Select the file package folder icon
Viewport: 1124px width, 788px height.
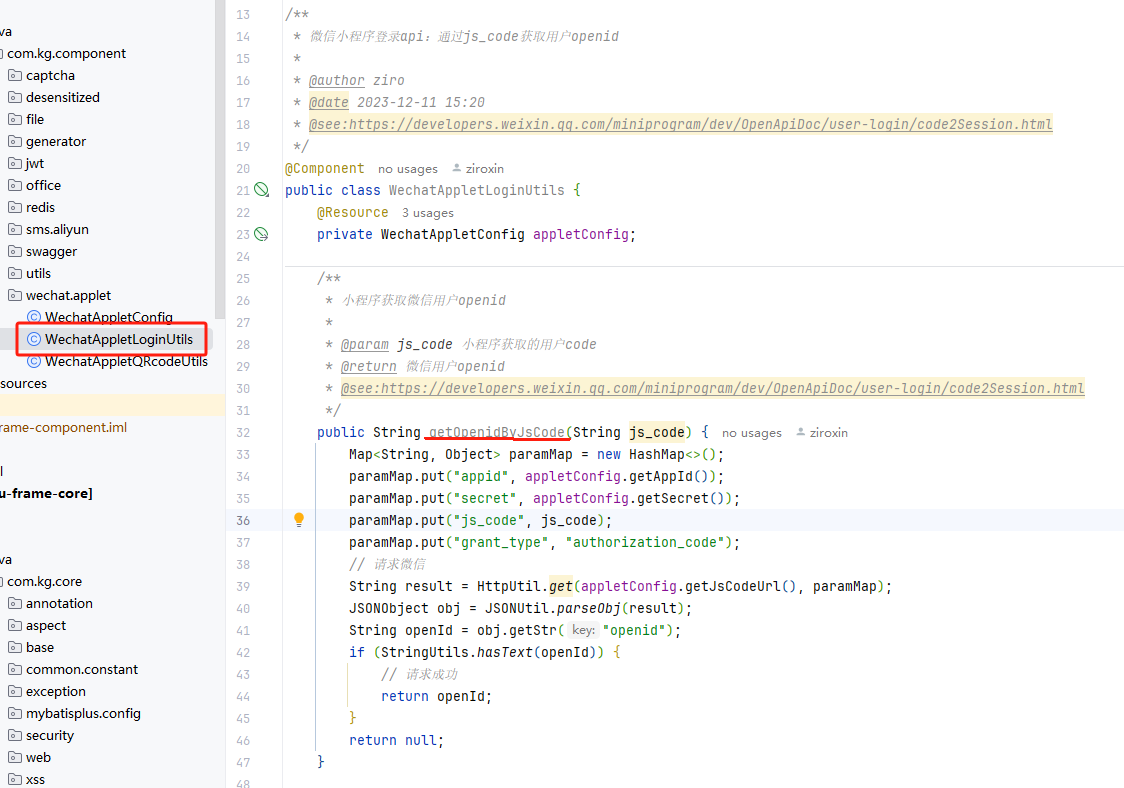coord(14,119)
